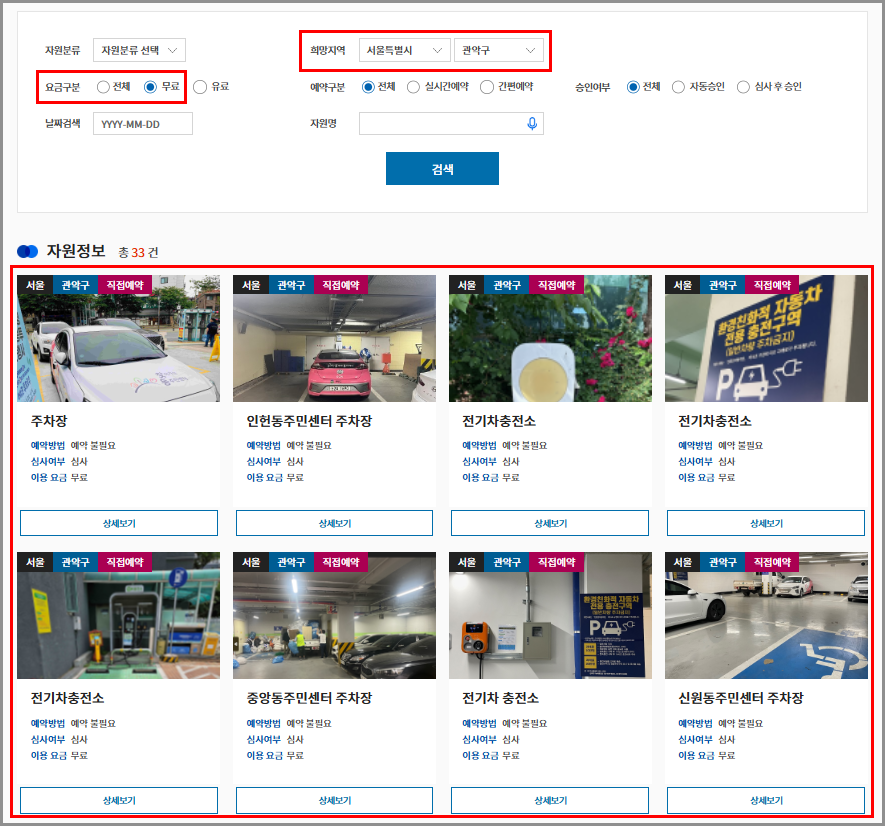Open 상세보기 for 신원동주민센터 주차장
Screen dimensions: 885x826
pyautogui.click(x=765, y=800)
